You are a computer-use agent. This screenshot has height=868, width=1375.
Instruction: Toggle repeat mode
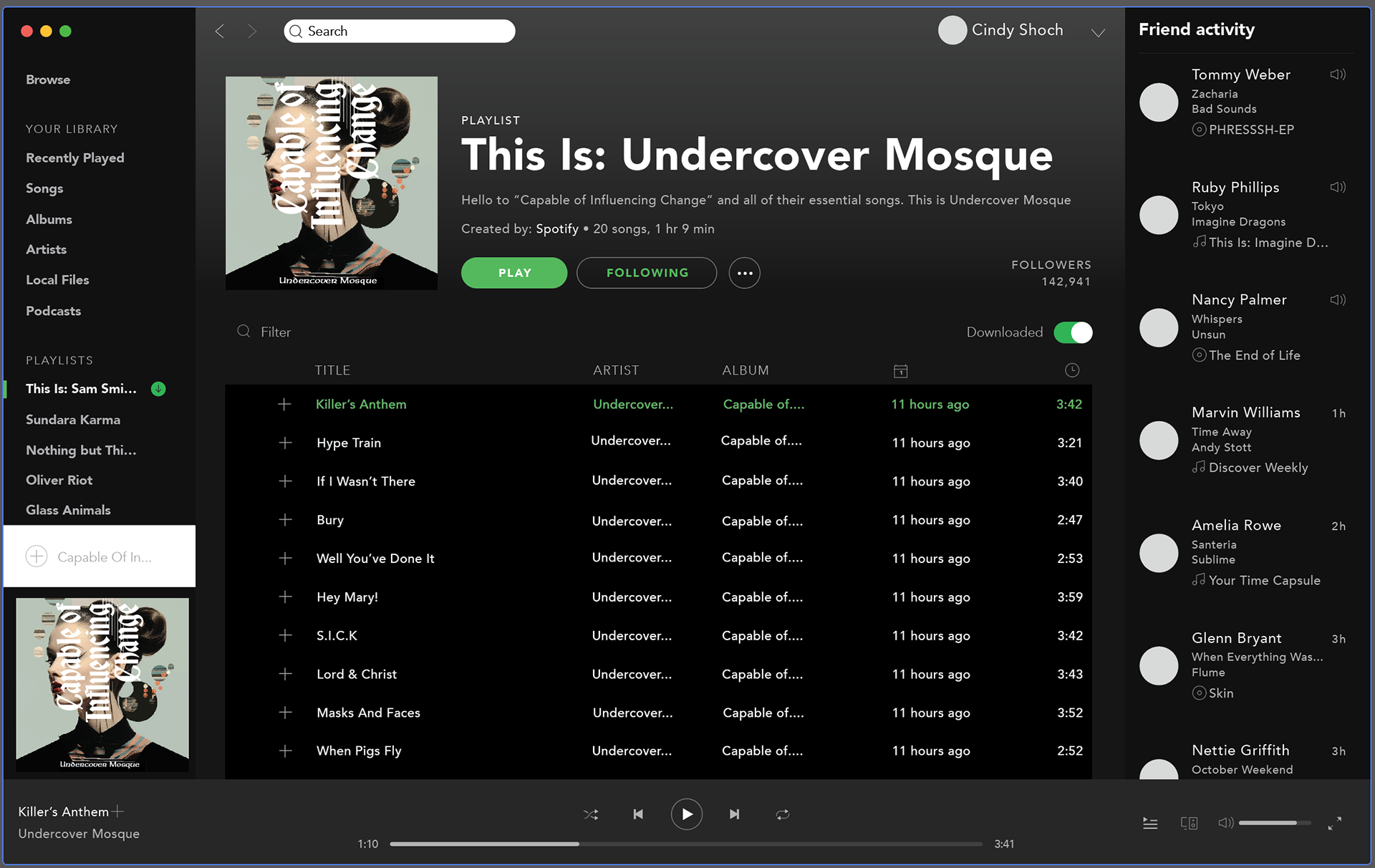click(782, 814)
